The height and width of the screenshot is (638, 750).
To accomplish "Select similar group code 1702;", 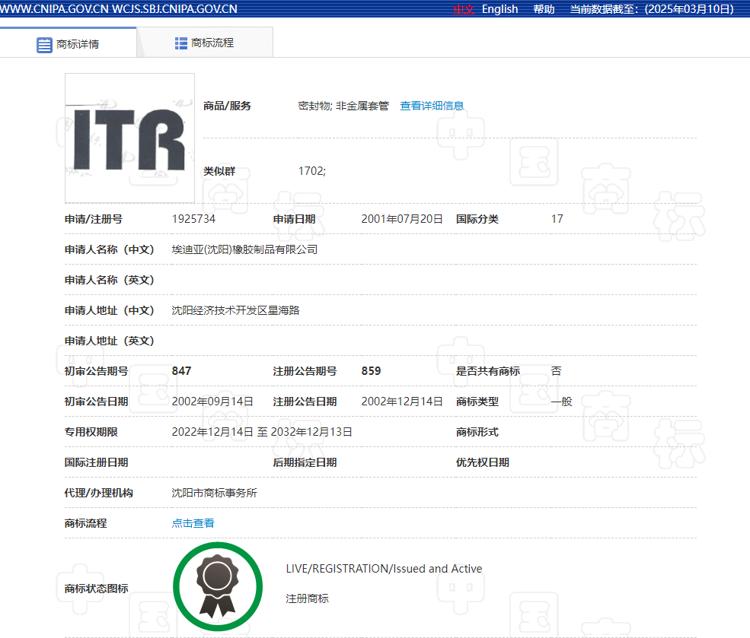I will coord(312,171).
